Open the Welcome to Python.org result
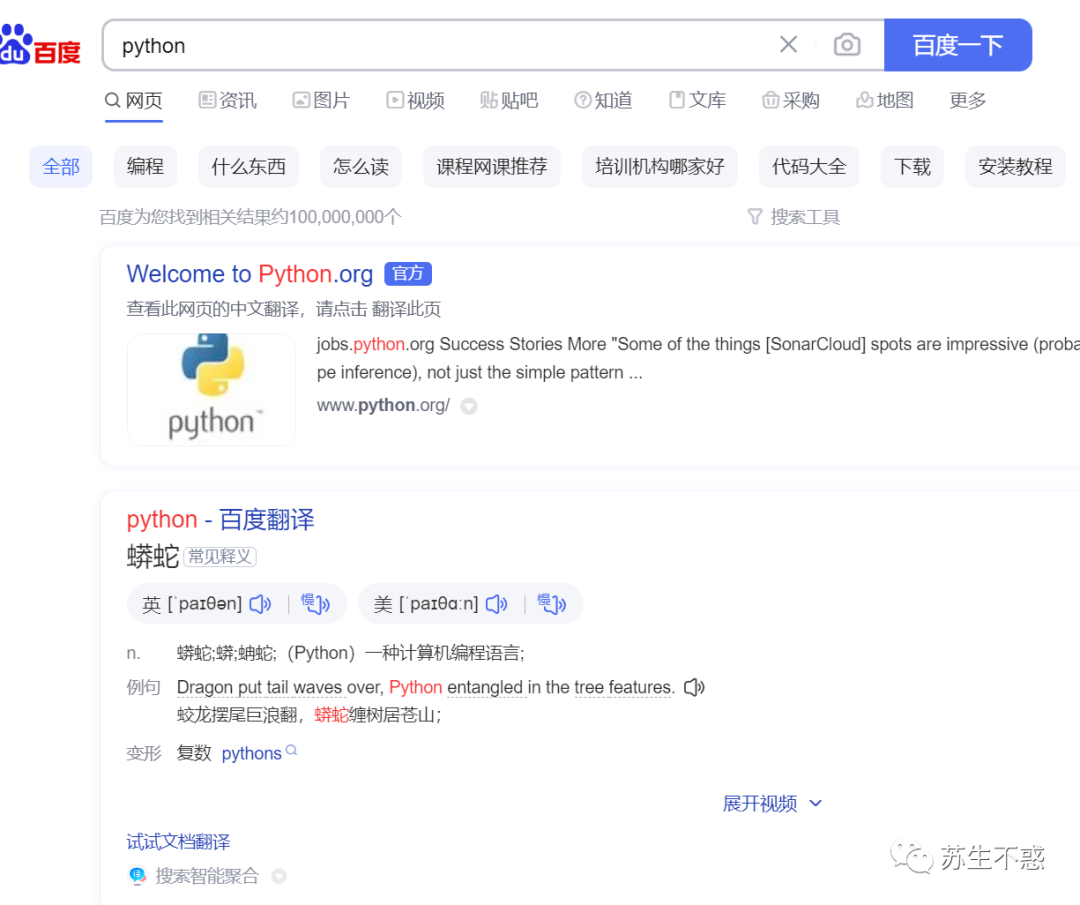This screenshot has width=1080, height=905. pos(249,274)
